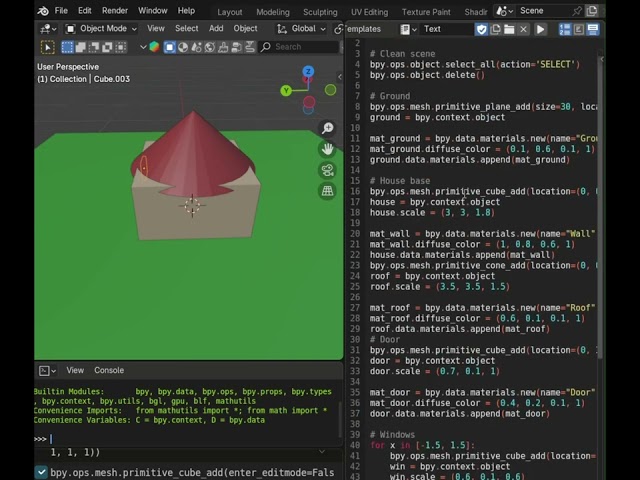Viewport: 640px width, 480px height.
Task: Open the viewport View menu
Action: 156,29
